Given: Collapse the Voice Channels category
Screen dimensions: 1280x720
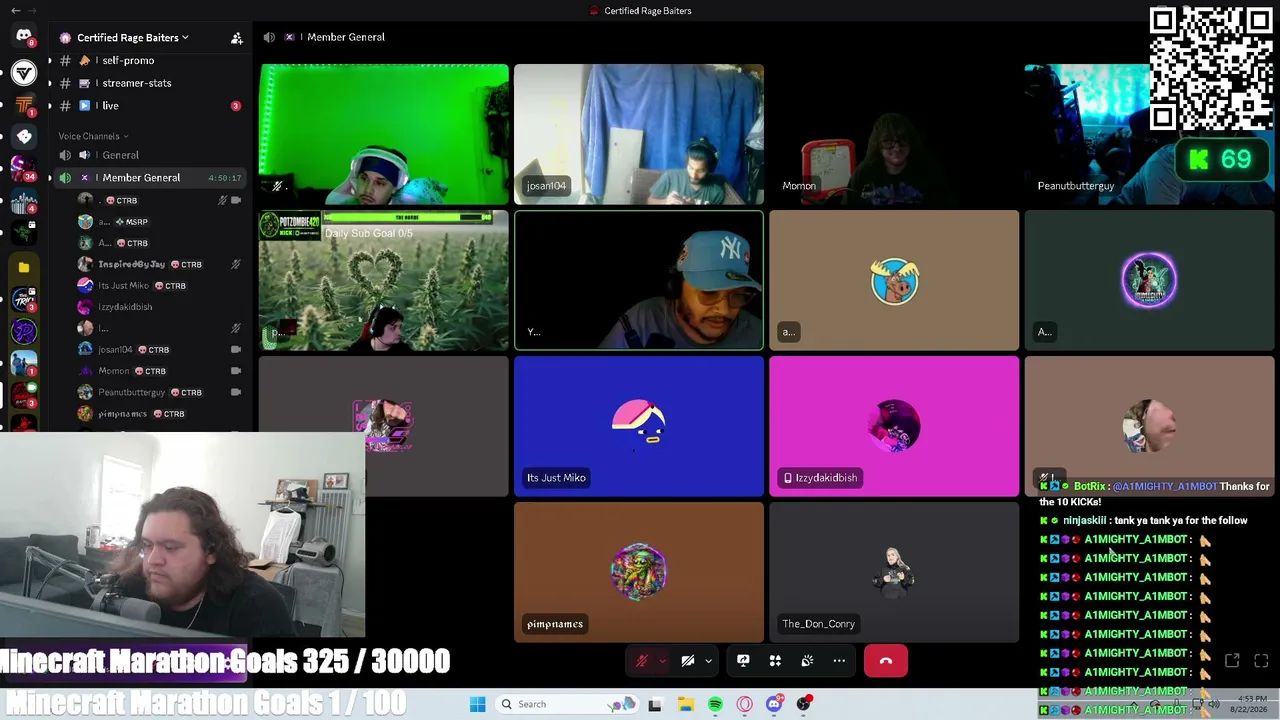Looking at the screenshot, I should tap(93, 136).
